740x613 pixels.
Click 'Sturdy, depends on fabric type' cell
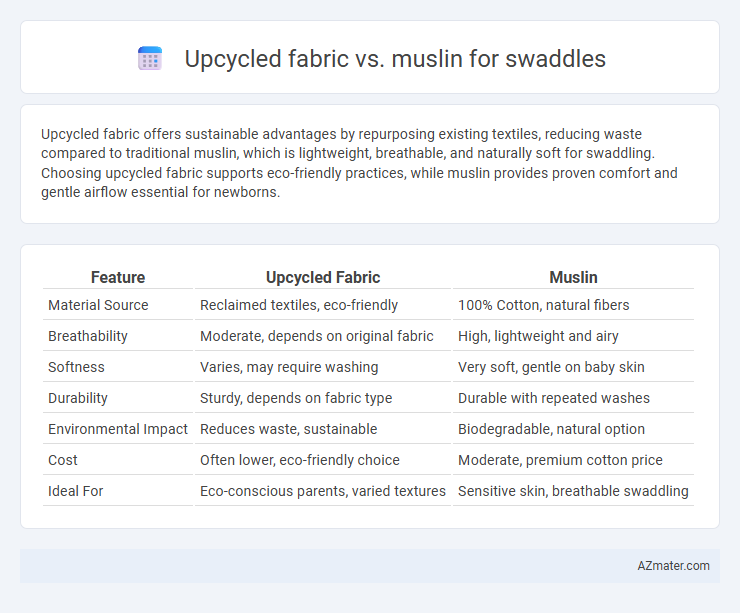[x=296, y=398]
